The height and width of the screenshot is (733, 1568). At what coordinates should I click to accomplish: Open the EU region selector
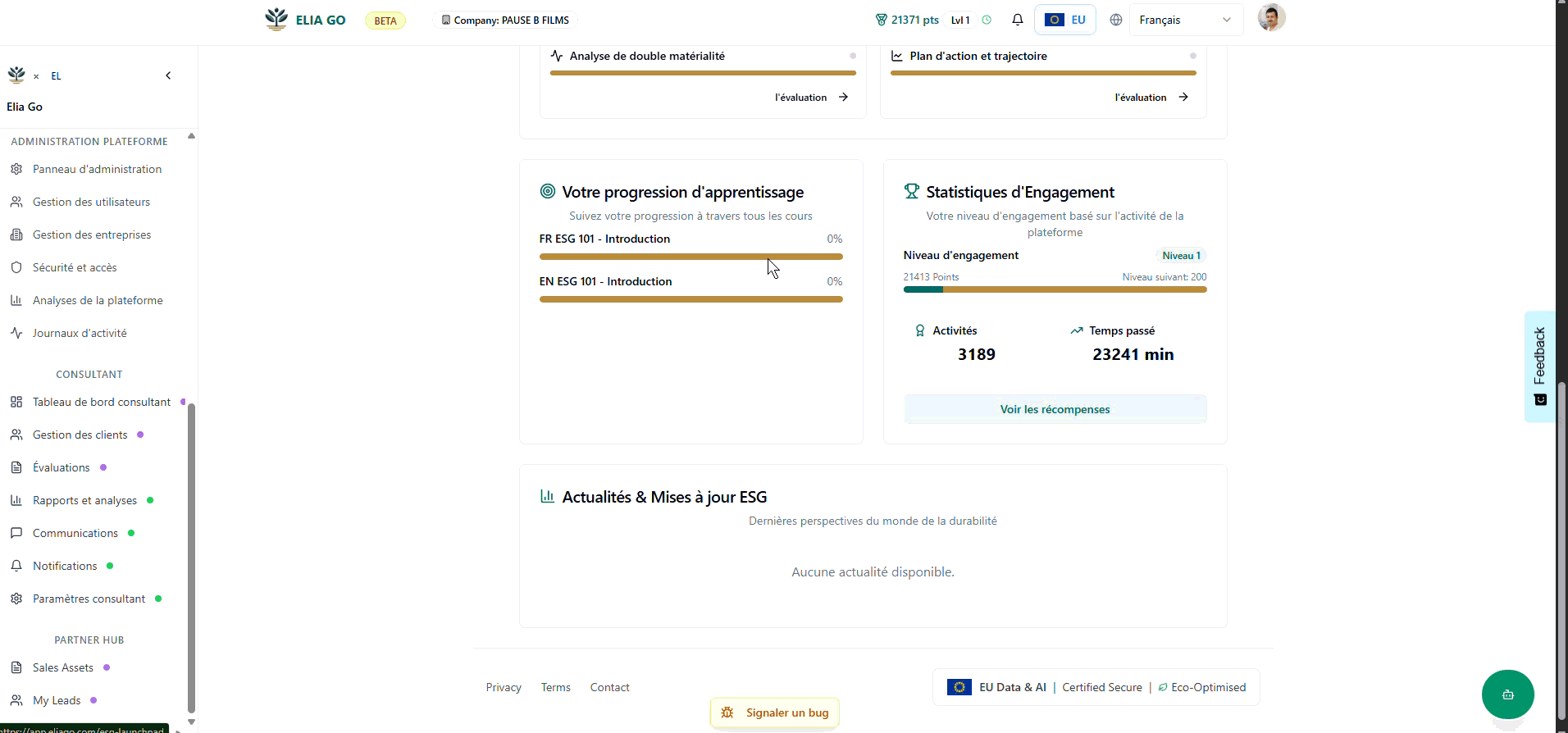click(x=1064, y=20)
